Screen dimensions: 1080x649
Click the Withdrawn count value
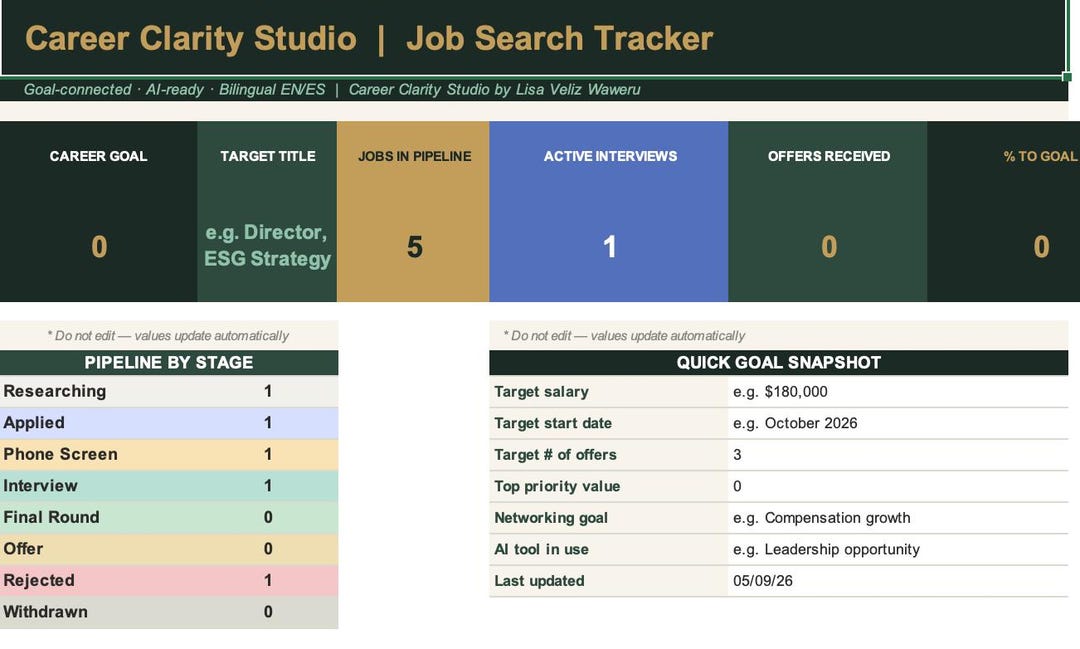(268, 612)
